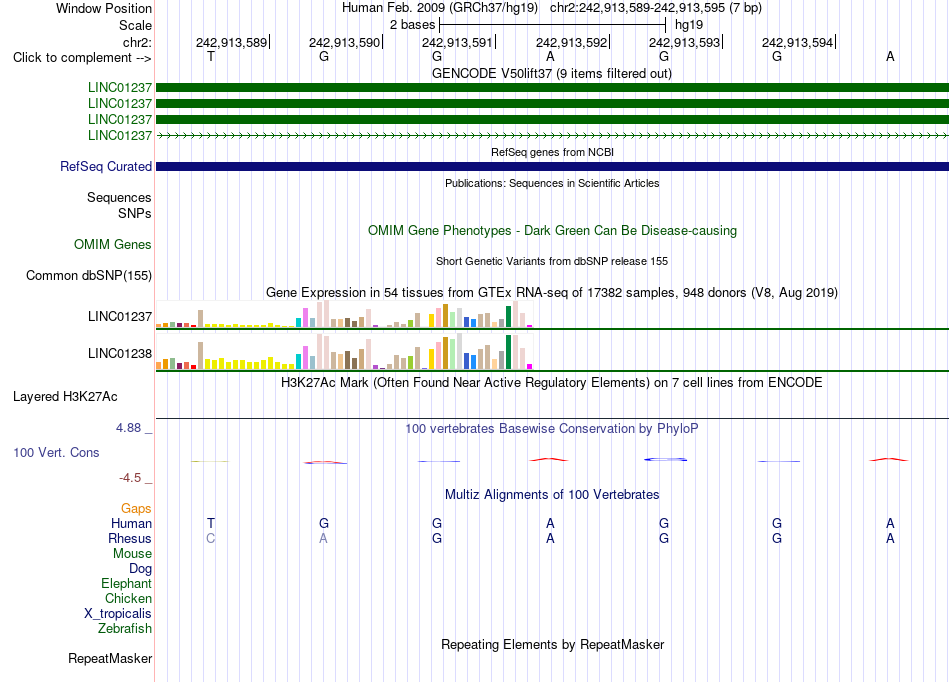950x682 pixels.
Task: Click the RepeatMasker side label
Action: (x=110, y=658)
